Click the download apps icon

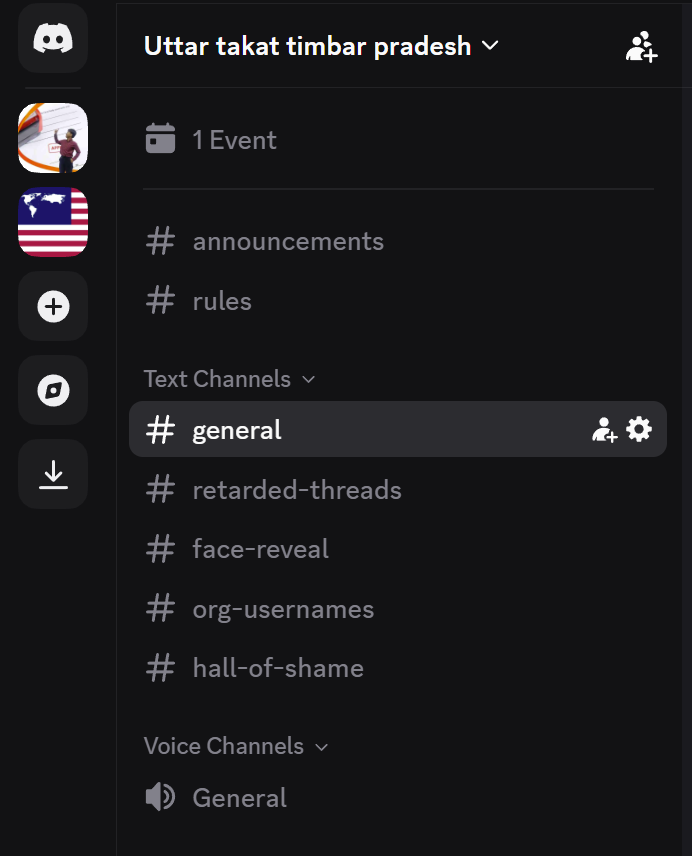(x=52, y=473)
